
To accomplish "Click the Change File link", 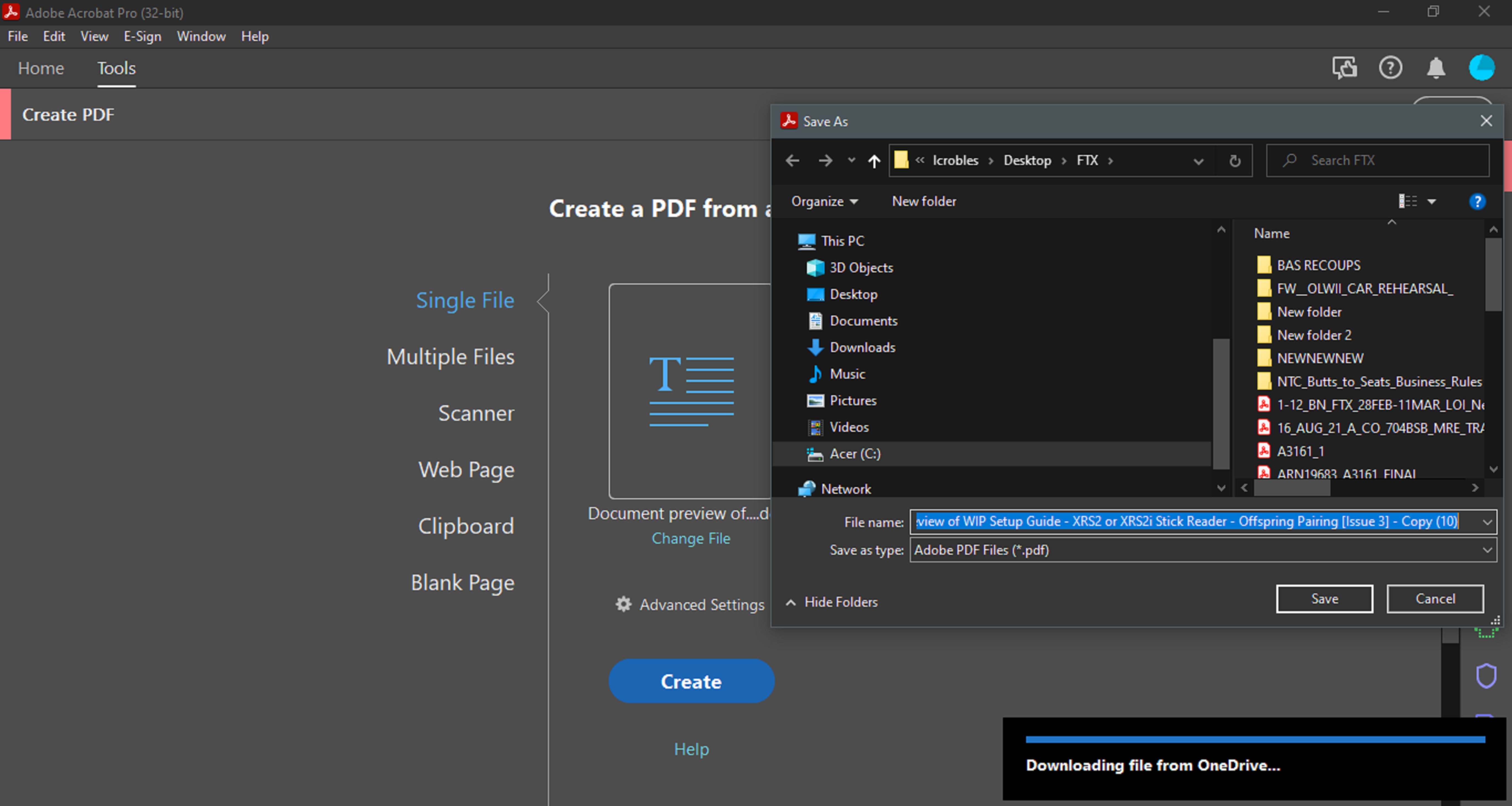I will 691,538.
